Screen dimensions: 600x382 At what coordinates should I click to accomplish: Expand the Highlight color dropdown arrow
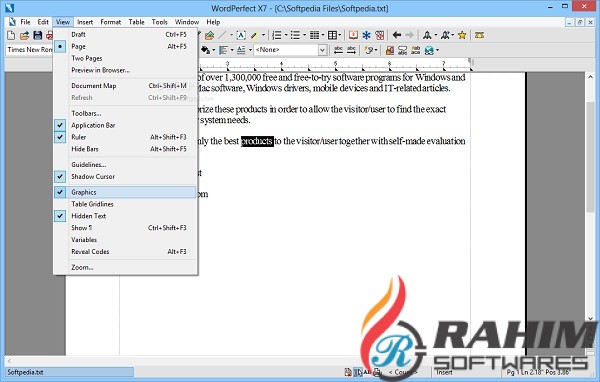263,36
